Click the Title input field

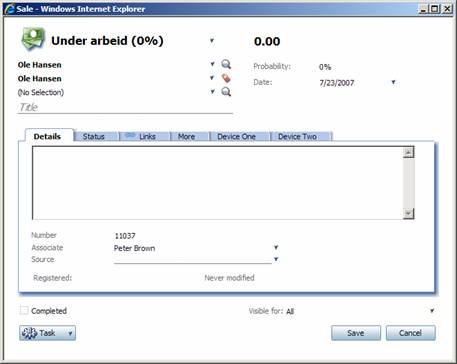click(125, 107)
